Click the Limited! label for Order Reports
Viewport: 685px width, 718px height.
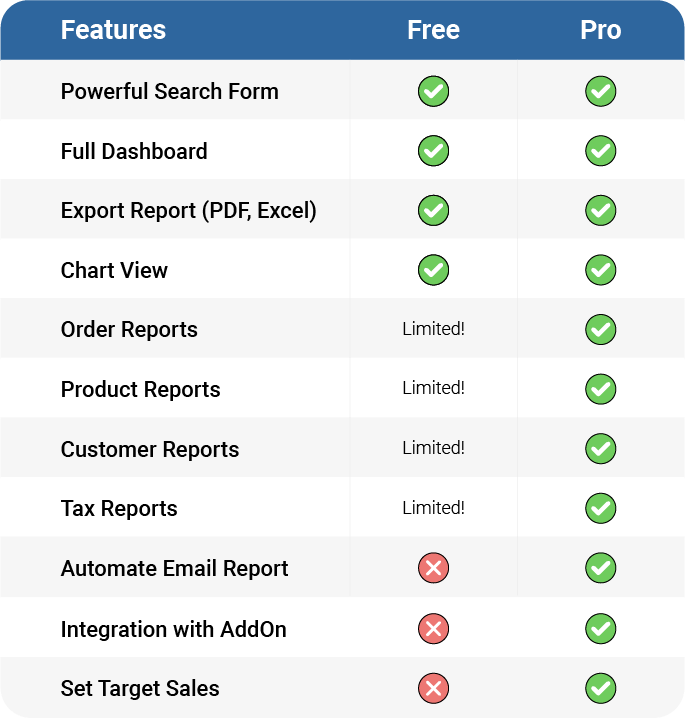[x=433, y=329]
